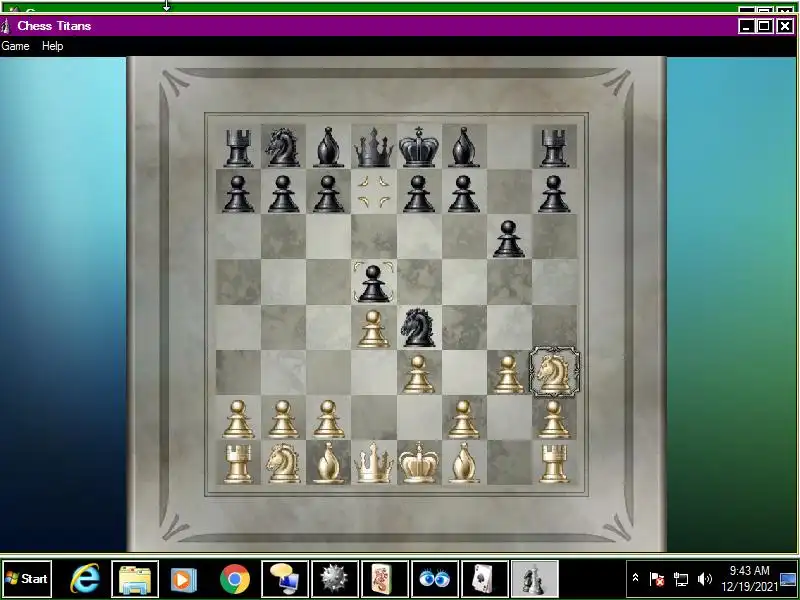Launch Google Chrome from the taskbar
This screenshot has height=600, width=800.
coord(235,579)
